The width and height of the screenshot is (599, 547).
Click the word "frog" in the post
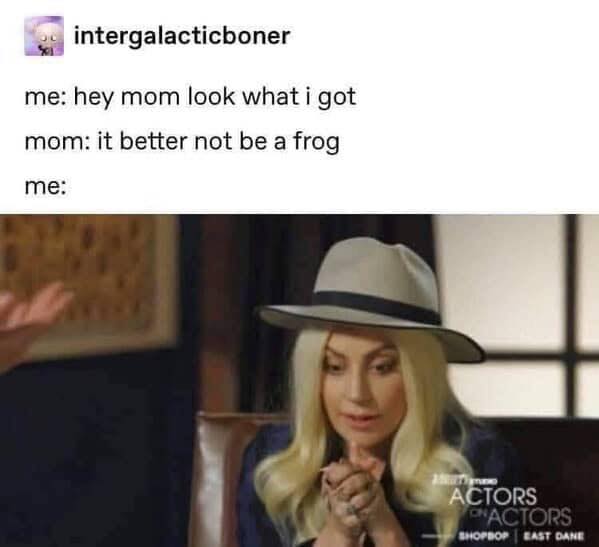pyautogui.click(x=316, y=143)
